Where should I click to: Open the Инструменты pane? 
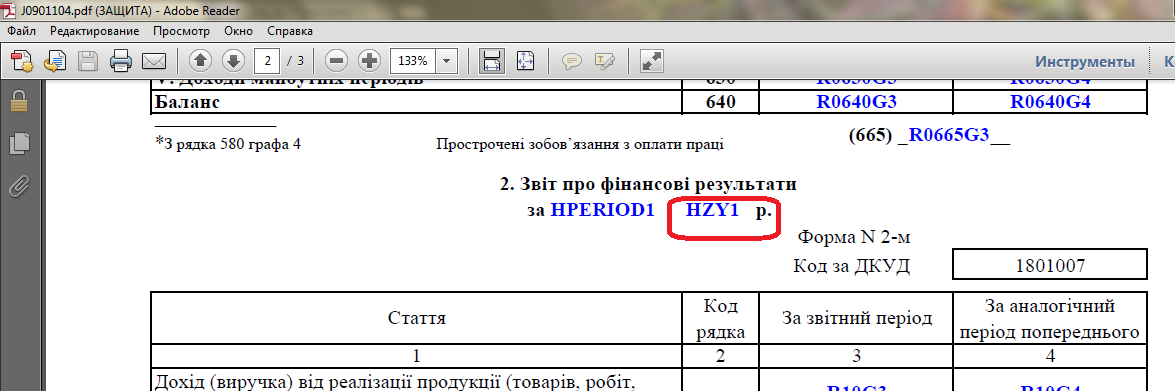(1085, 61)
